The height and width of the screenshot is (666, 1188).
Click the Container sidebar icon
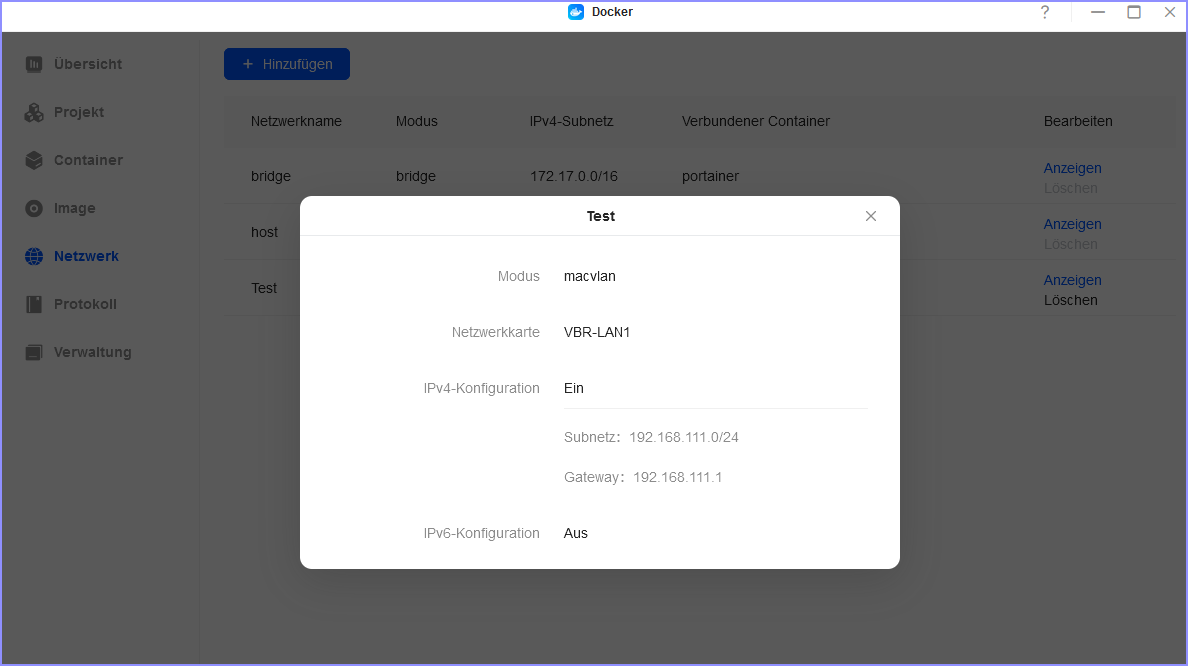[34, 160]
